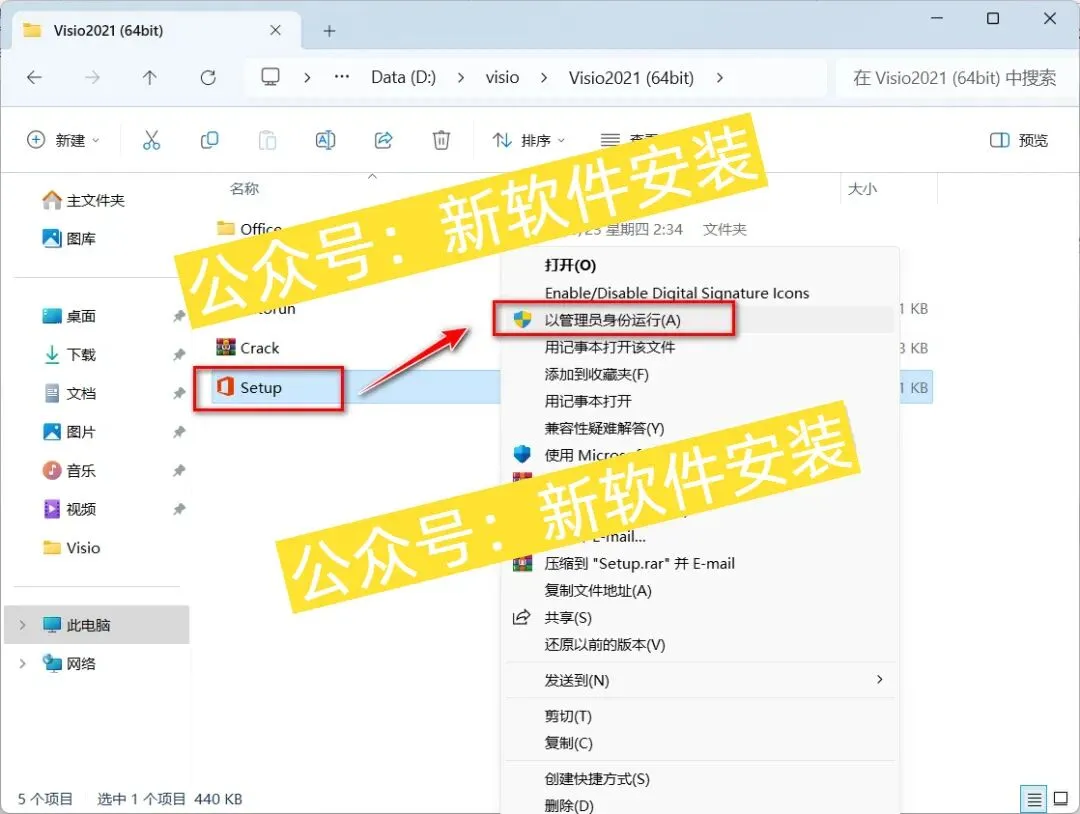Delete the selected file with trash icon
The image size is (1080, 814).
442,140
